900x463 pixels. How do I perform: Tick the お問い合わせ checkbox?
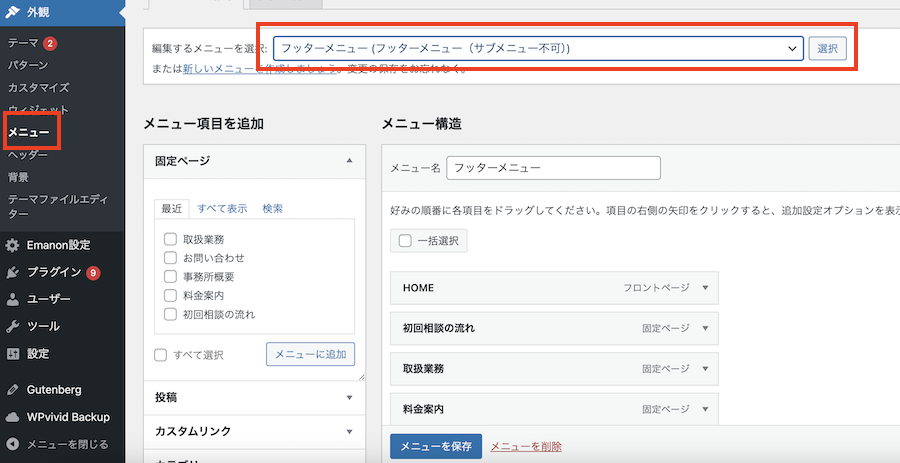pyautogui.click(x=171, y=258)
